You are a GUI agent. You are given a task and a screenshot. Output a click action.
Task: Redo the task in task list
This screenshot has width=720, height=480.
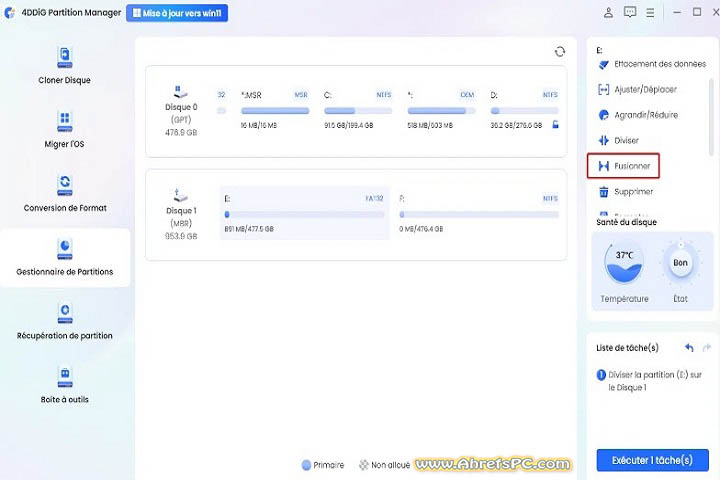[x=707, y=348]
